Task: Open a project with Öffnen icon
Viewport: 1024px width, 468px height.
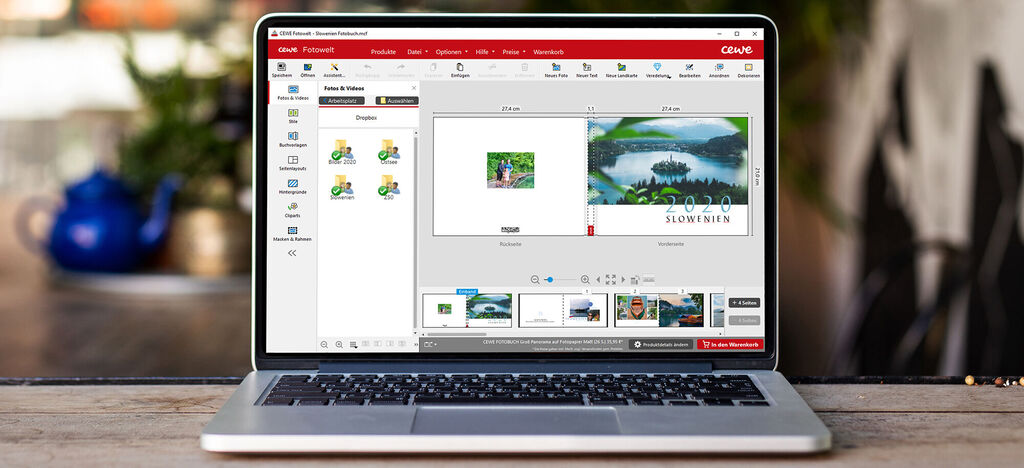Action: pyautogui.click(x=308, y=70)
